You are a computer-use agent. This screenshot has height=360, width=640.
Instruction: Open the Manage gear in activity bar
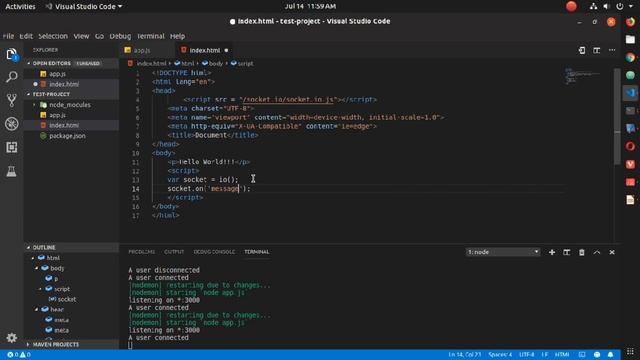(11, 338)
